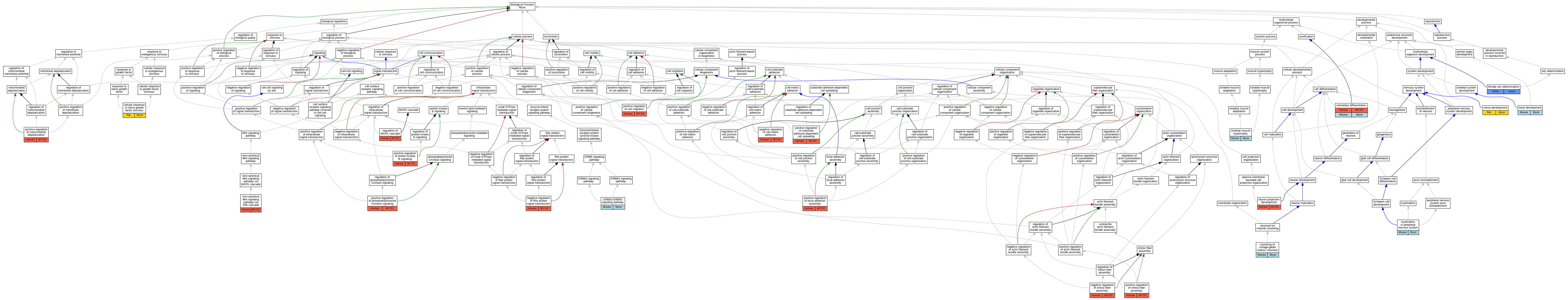
Task: Select the 'cellular process' node
Action: coord(522,37)
